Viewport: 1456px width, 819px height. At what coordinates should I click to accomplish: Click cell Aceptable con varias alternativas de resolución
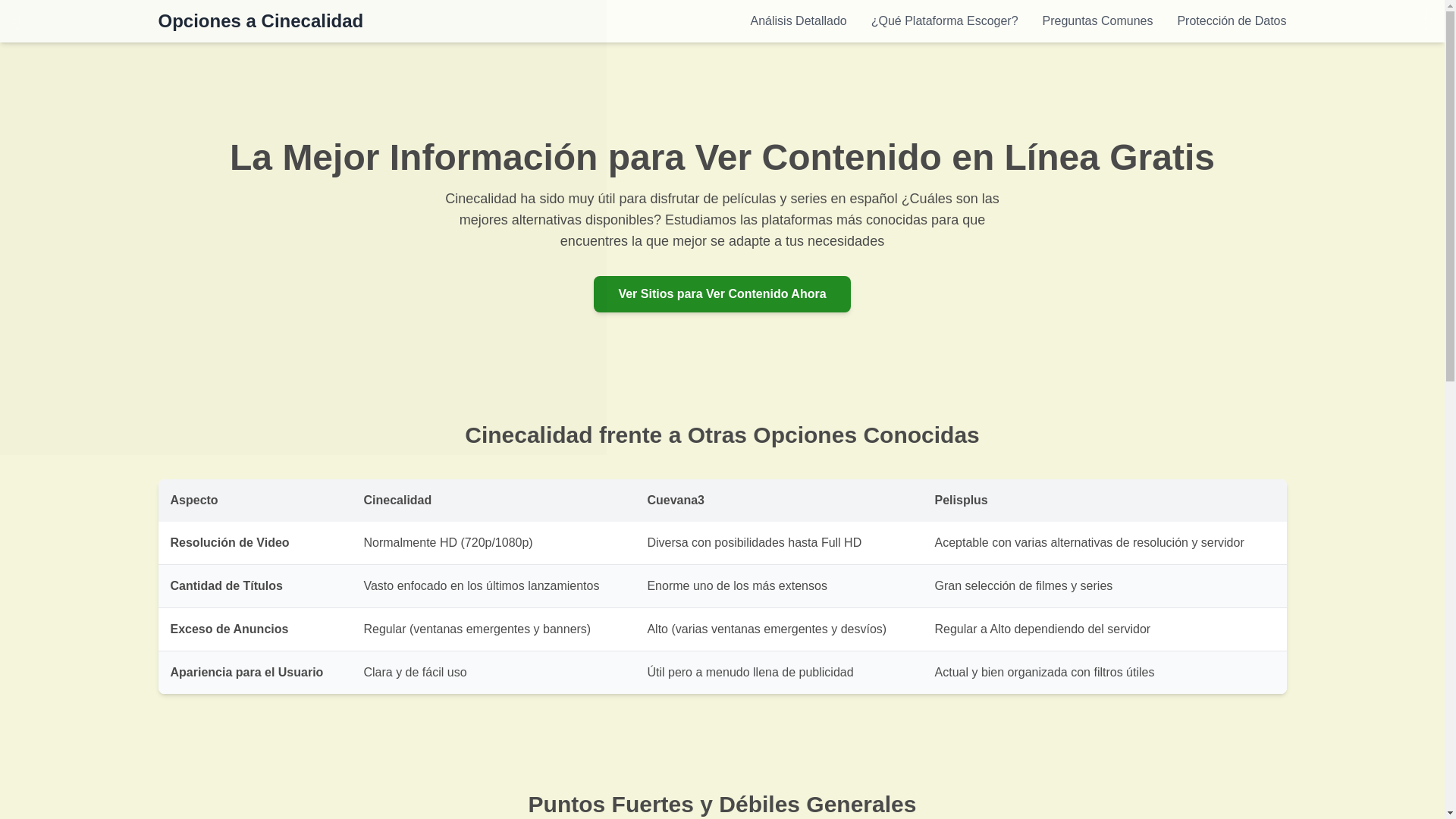[1104, 543]
